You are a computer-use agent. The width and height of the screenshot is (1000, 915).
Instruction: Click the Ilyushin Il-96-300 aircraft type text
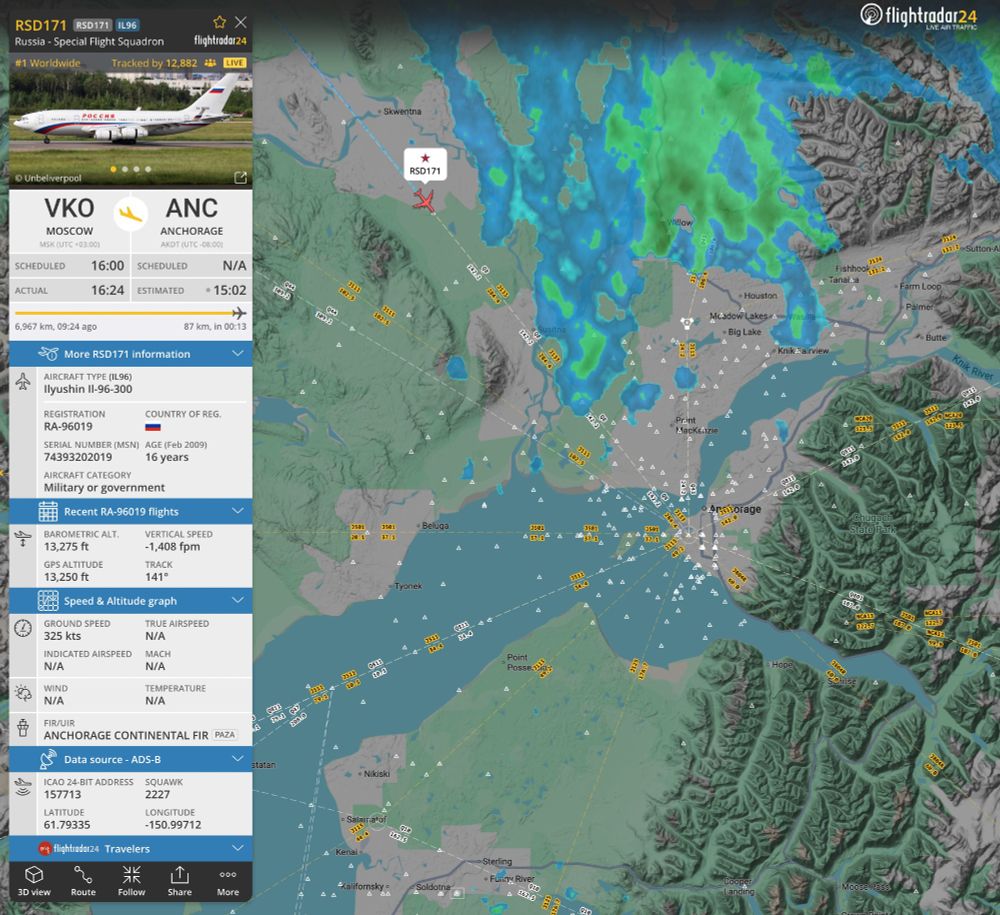point(88,389)
